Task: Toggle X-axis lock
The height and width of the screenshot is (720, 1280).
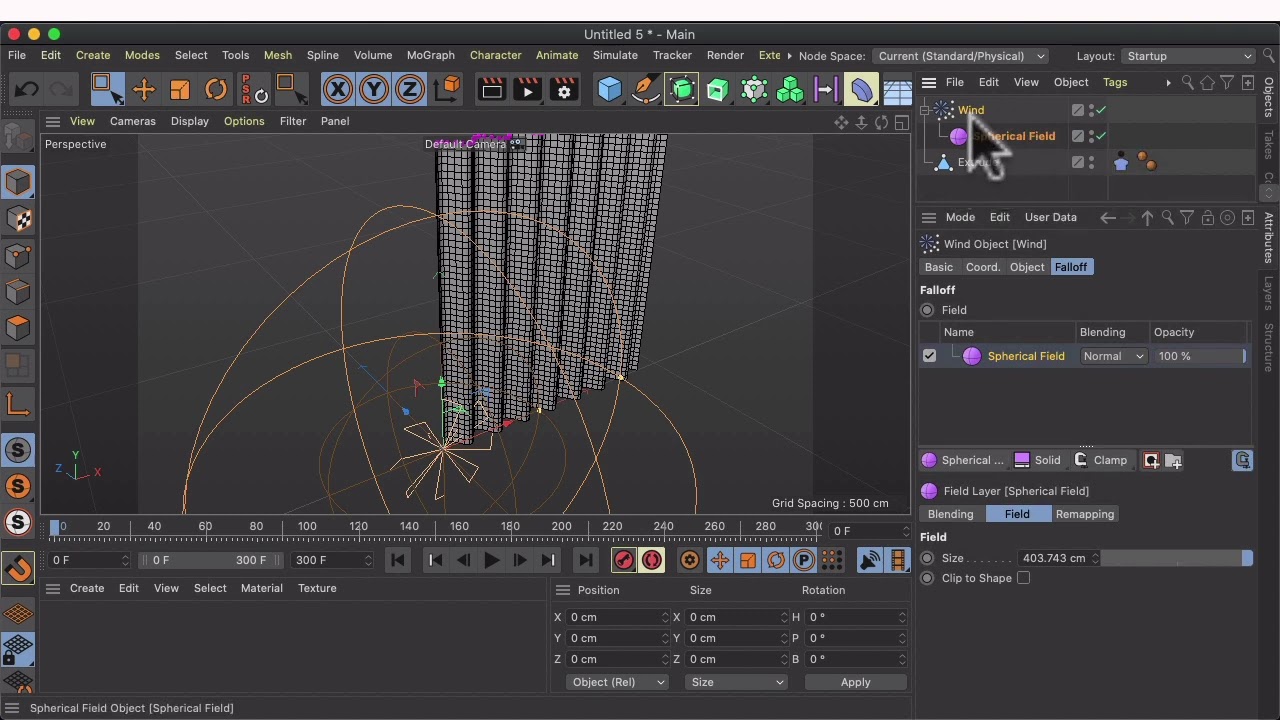Action: point(338,90)
